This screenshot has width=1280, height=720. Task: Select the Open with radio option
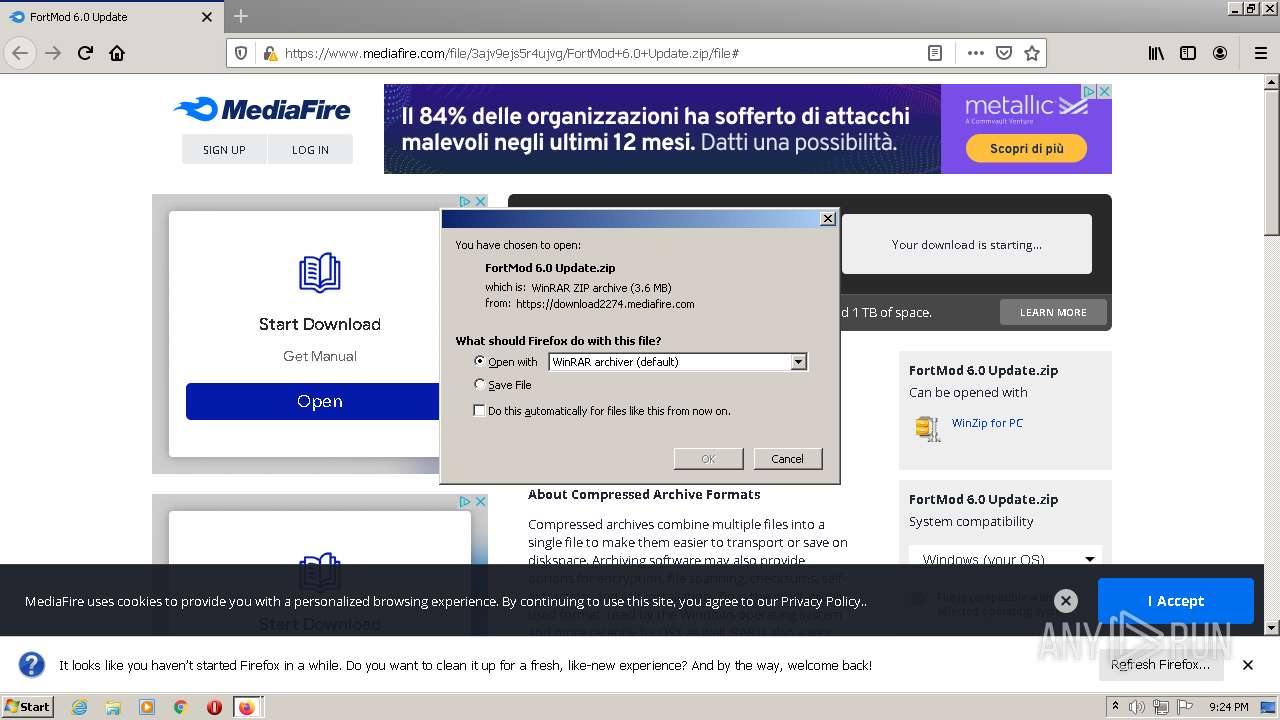point(480,362)
